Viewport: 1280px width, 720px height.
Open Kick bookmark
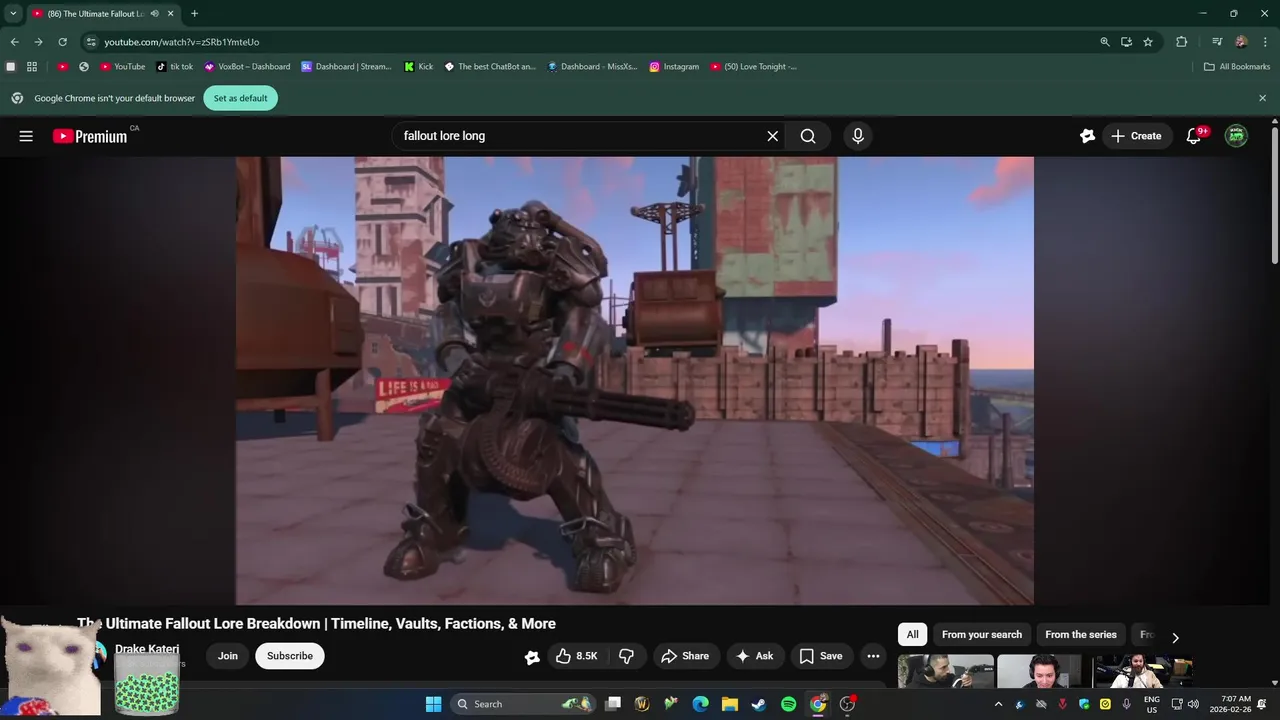click(419, 67)
